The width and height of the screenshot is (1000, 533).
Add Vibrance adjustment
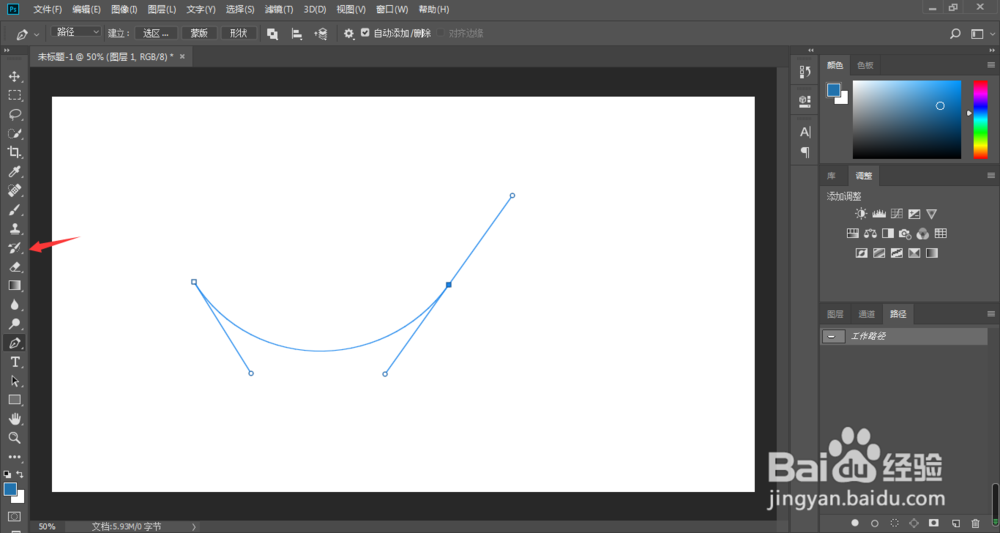pyautogui.click(x=932, y=214)
